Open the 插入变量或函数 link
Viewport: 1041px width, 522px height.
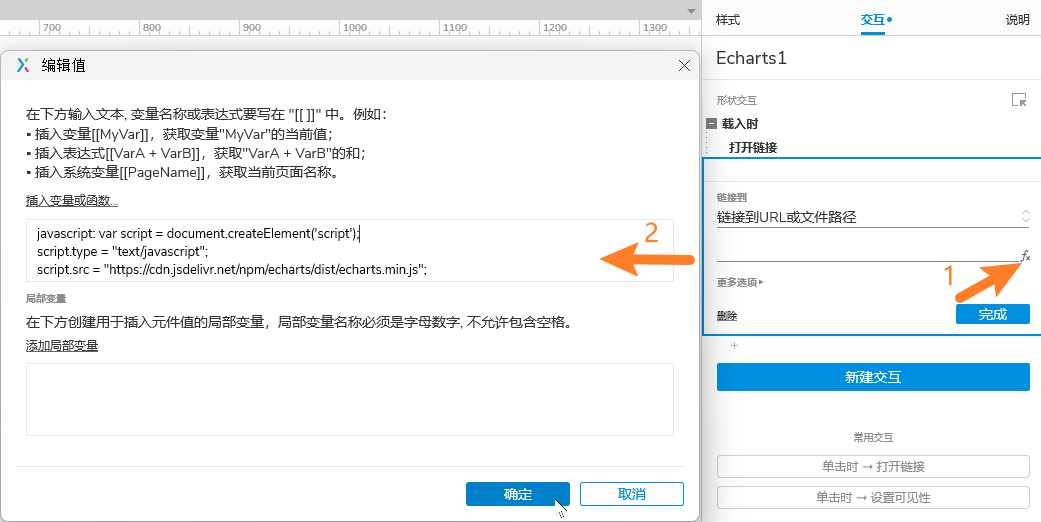[72, 201]
